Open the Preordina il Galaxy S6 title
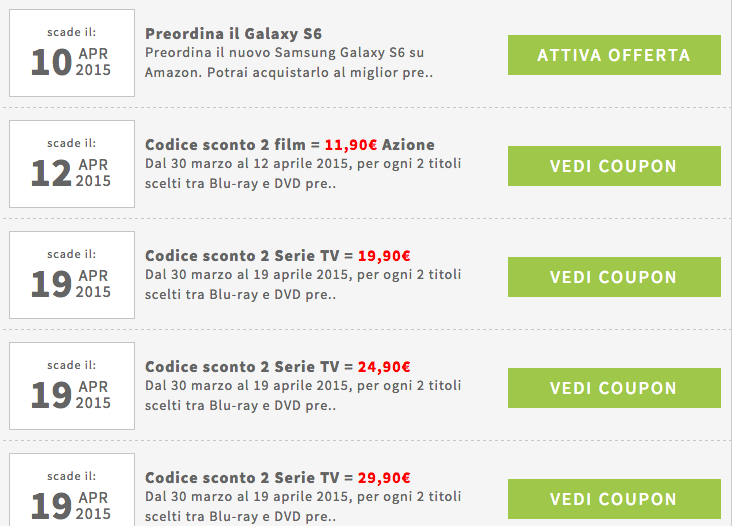732x526 pixels. click(x=233, y=34)
